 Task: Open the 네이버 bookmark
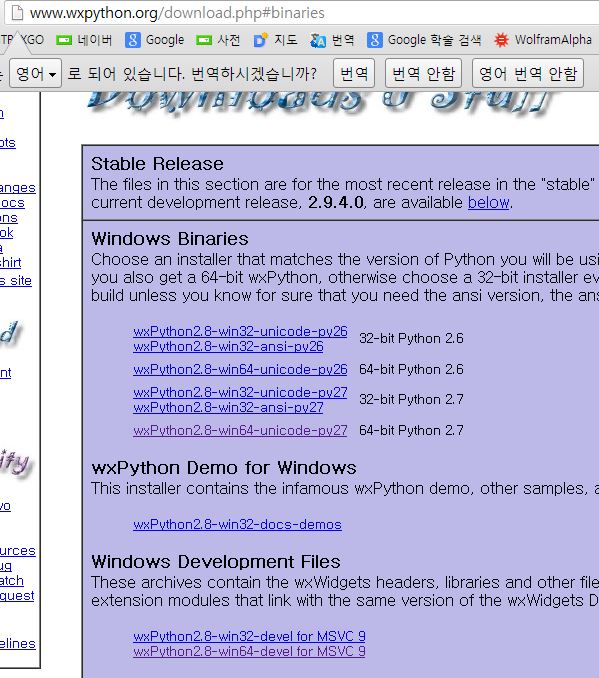coord(84,40)
